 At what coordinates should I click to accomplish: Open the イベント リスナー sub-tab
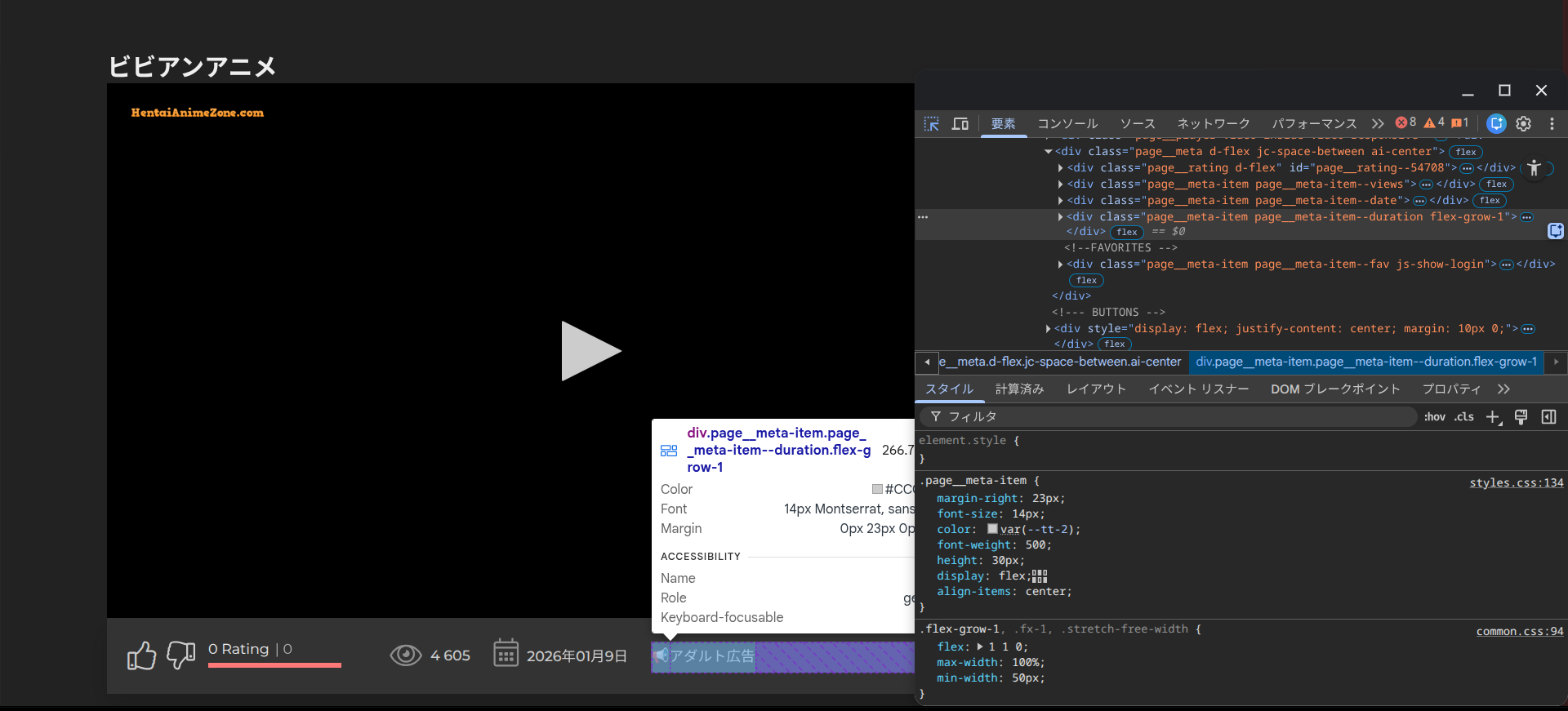(1199, 389)
